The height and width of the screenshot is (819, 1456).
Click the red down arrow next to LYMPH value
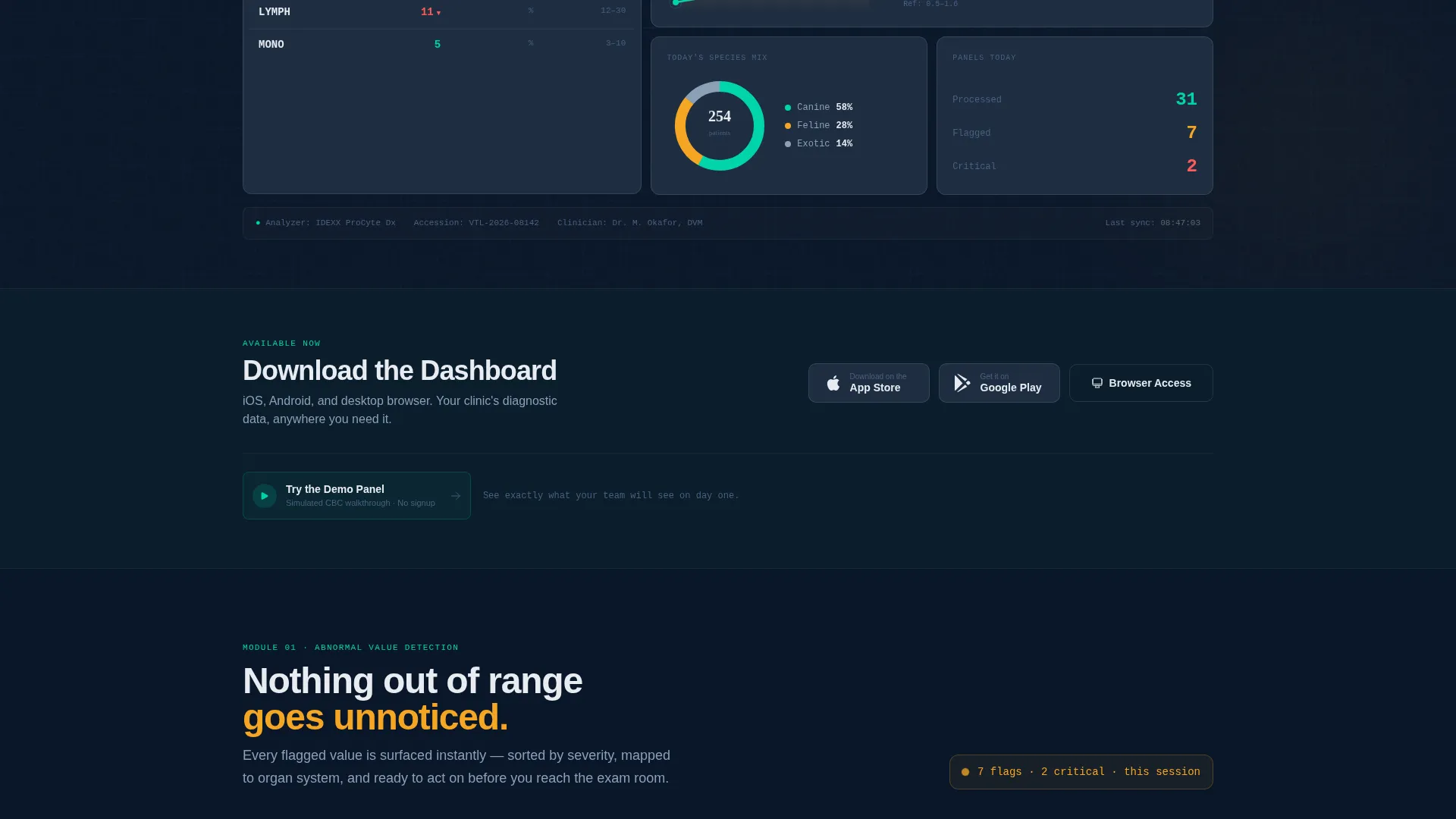pos(438,13)
